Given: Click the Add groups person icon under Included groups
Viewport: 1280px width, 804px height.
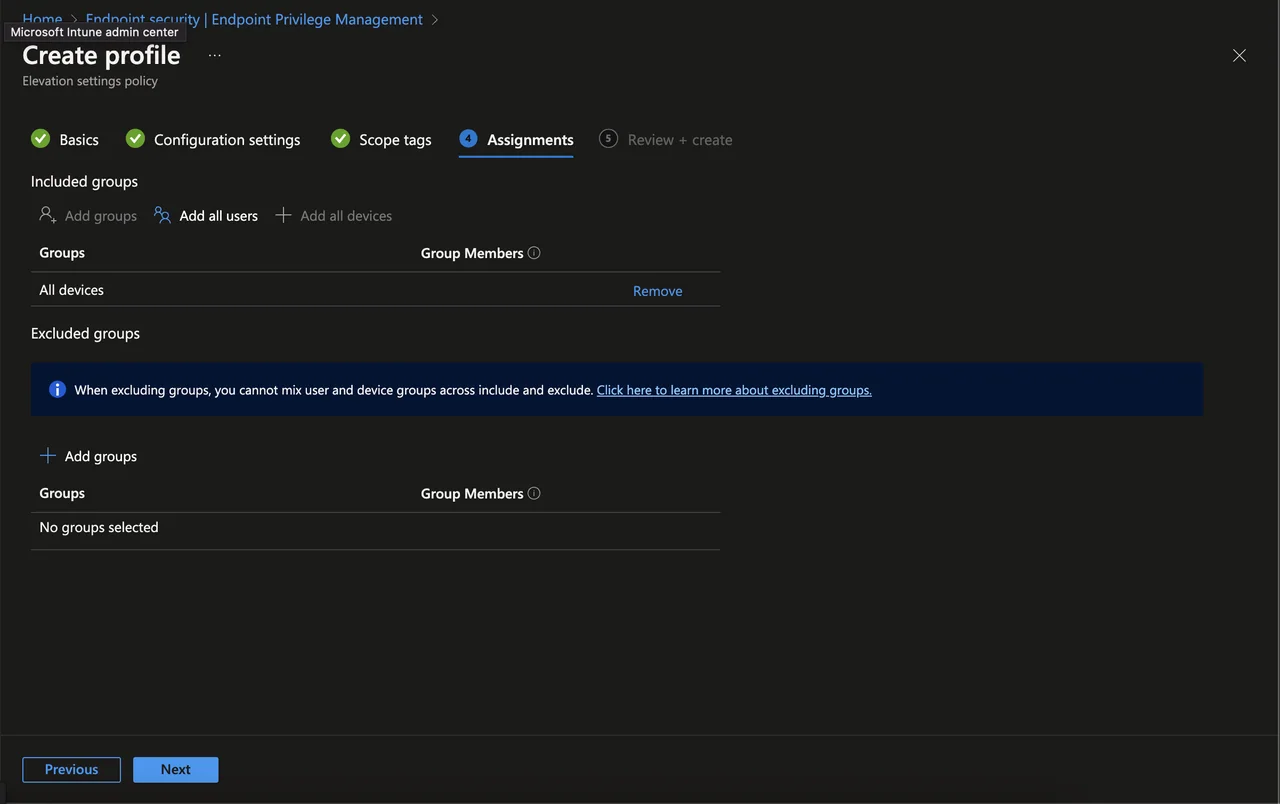Looking at the screenshot, I should click(x=48, y=215).
